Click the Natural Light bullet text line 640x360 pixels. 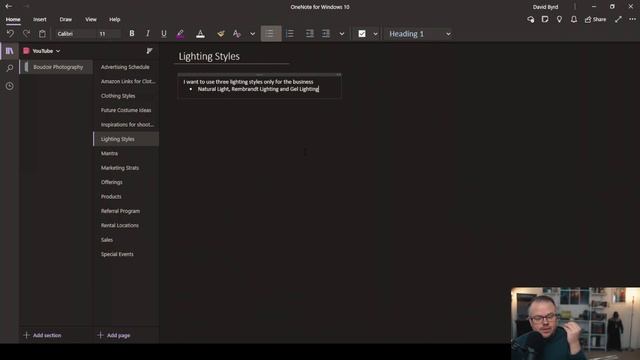click(x=258, y=89)
